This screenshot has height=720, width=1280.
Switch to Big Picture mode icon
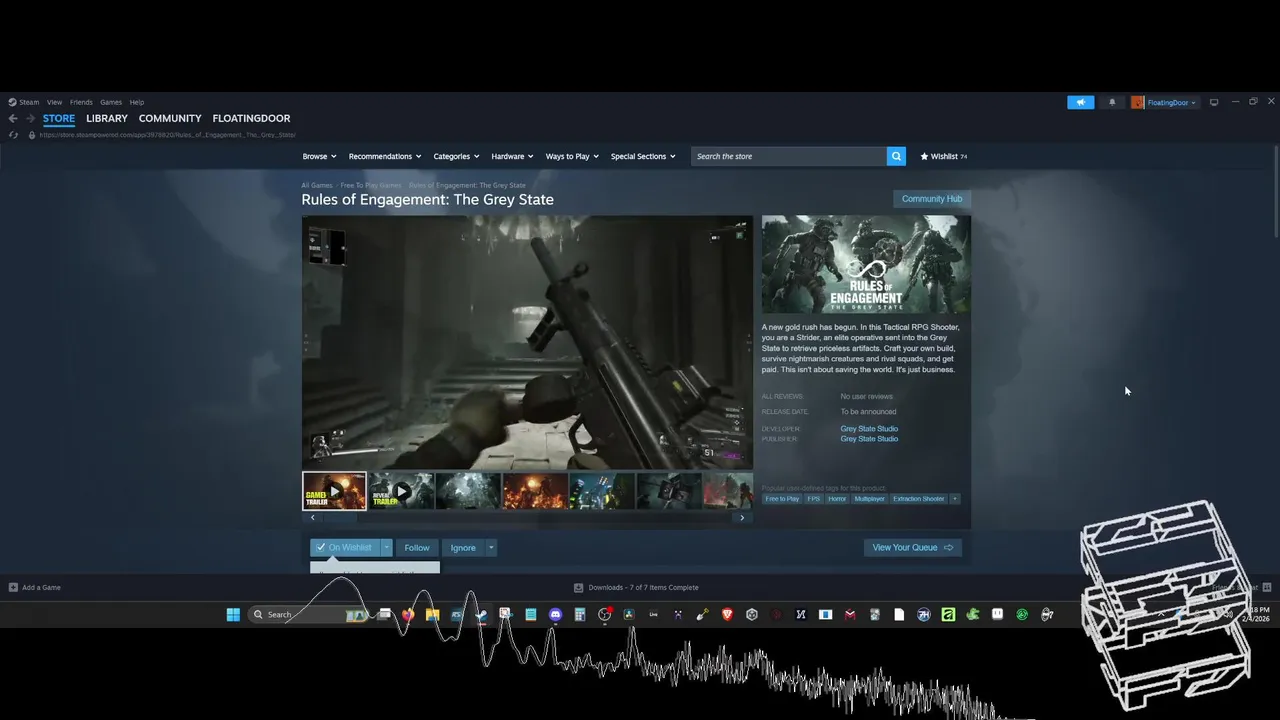click(1214, 102)
